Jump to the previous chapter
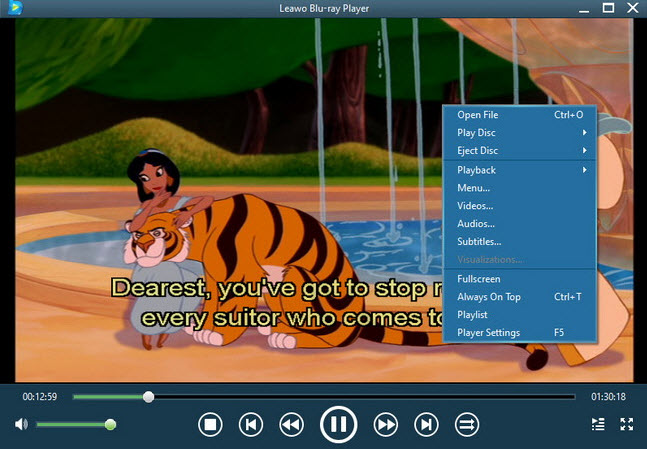This screenshot has height=450, width=647. (251, 424)
